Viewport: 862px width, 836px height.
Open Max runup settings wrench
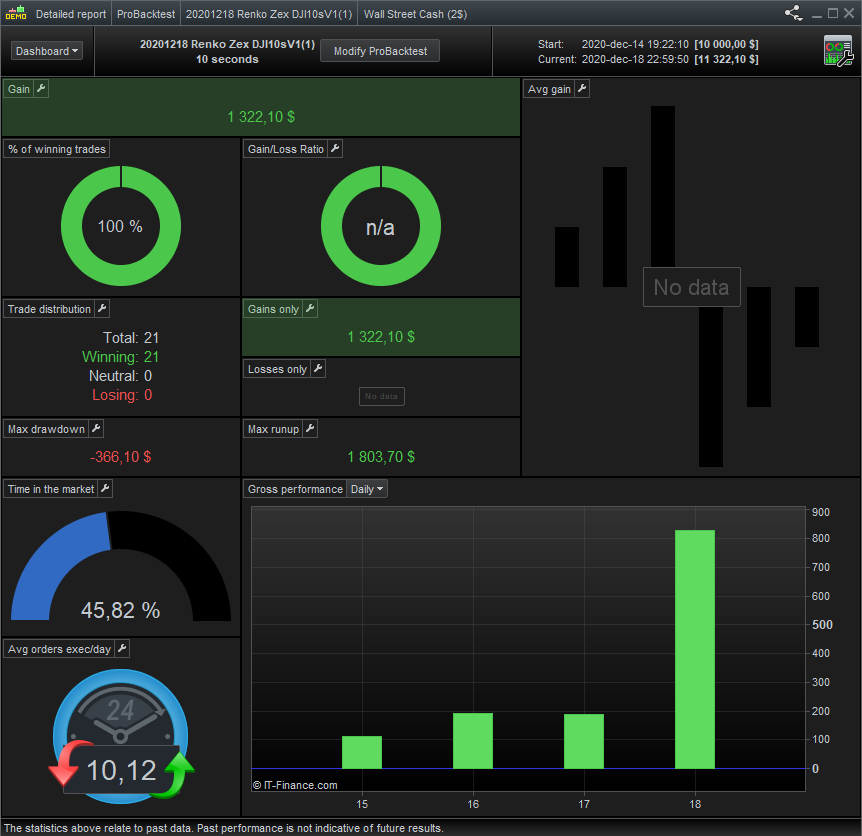311,428
